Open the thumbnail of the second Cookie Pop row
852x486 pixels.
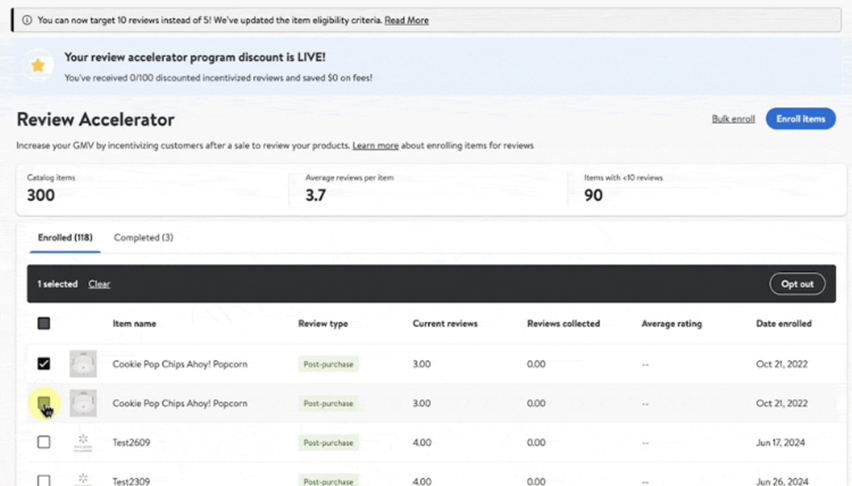pos(83,403)
